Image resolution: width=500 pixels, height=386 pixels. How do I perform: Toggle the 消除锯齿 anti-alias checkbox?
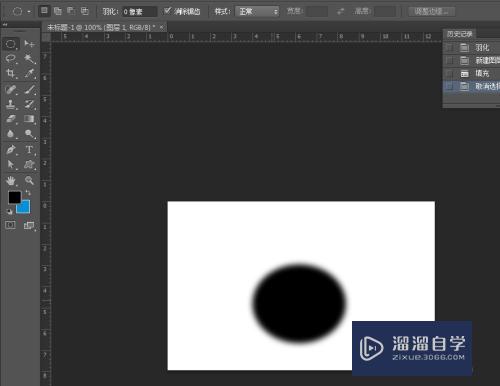click(168, 11)
